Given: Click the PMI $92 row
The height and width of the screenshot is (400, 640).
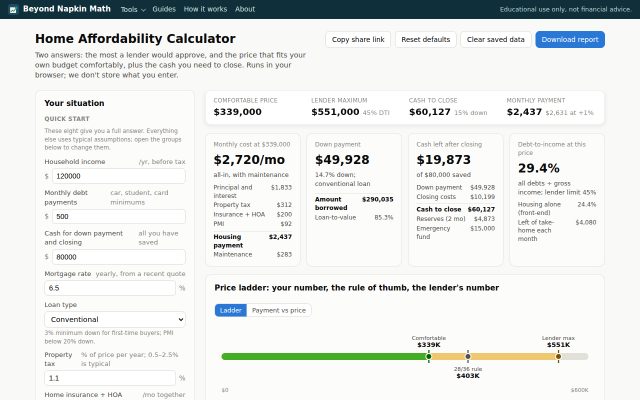Looking at the screenshot, I should point(253,224).
